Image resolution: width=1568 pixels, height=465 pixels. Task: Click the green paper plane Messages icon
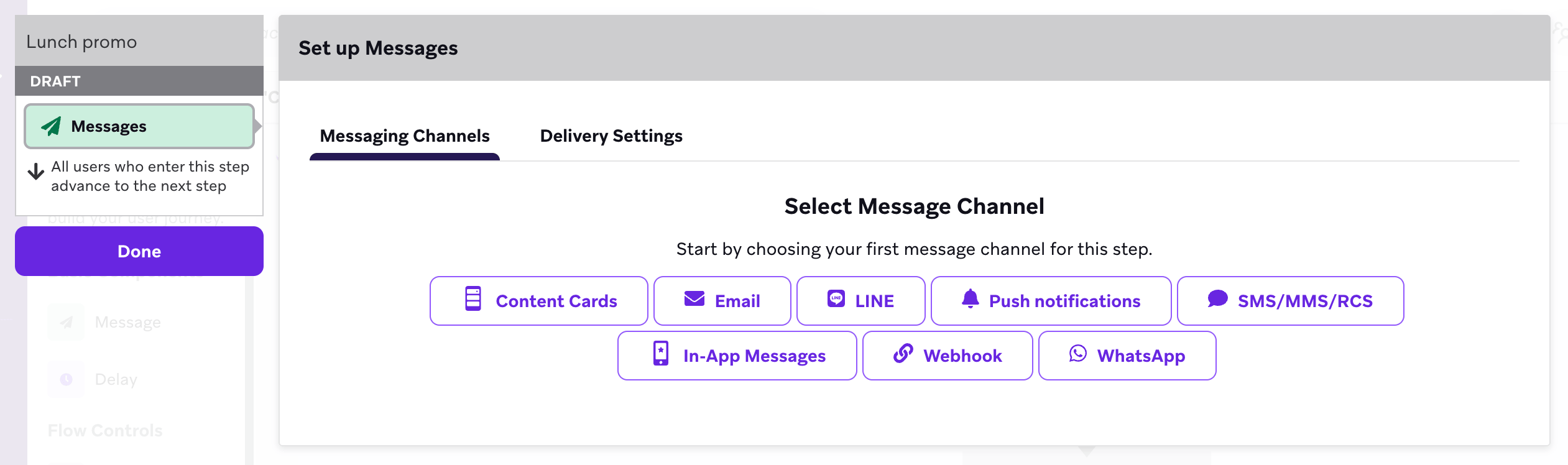click(51, 126)
